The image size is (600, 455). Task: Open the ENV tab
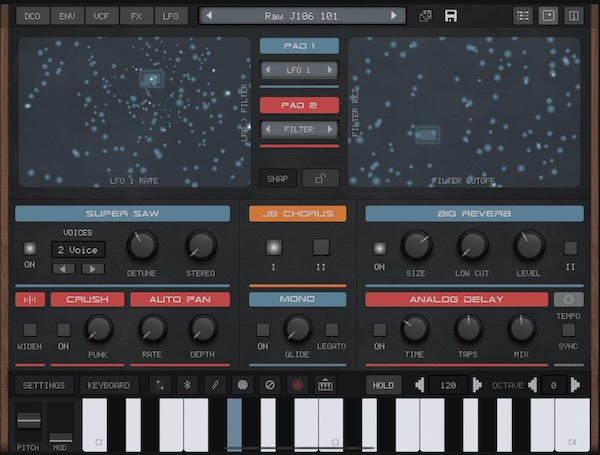[x=67, y=16]
